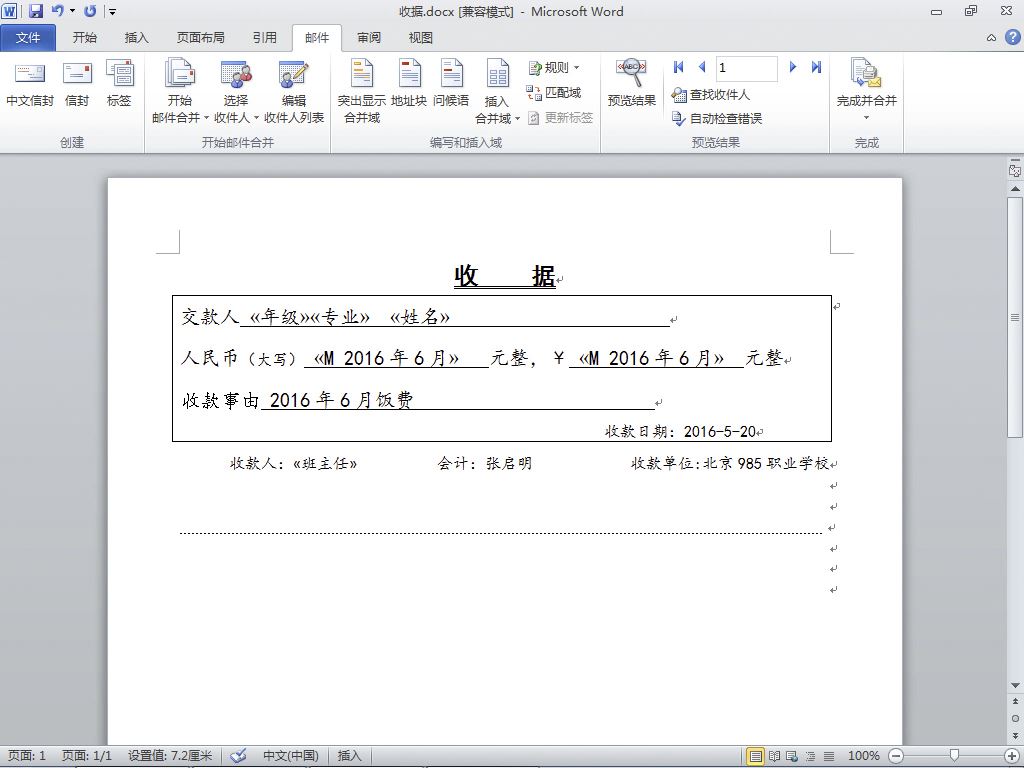Open Finish & Merge (完成并合并) dropdown
The height and width of the screenshot is (768, 1024).
point(867,91)
